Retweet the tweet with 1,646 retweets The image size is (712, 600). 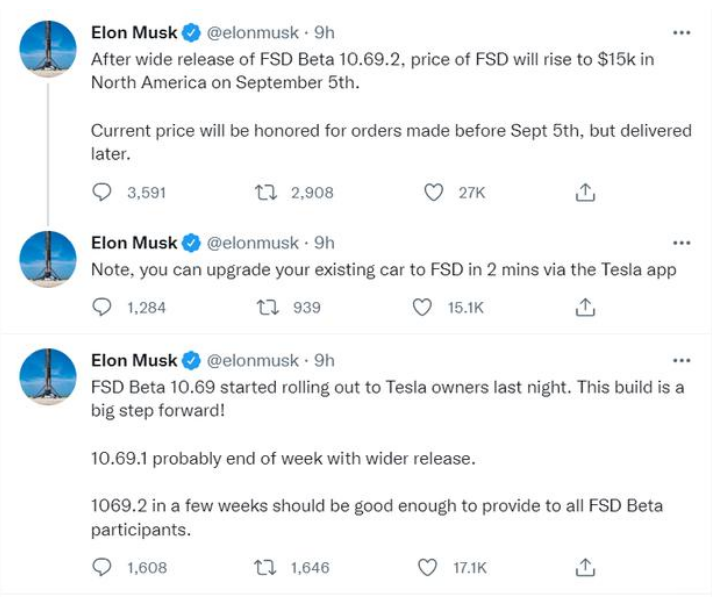[x=267, y=567]
